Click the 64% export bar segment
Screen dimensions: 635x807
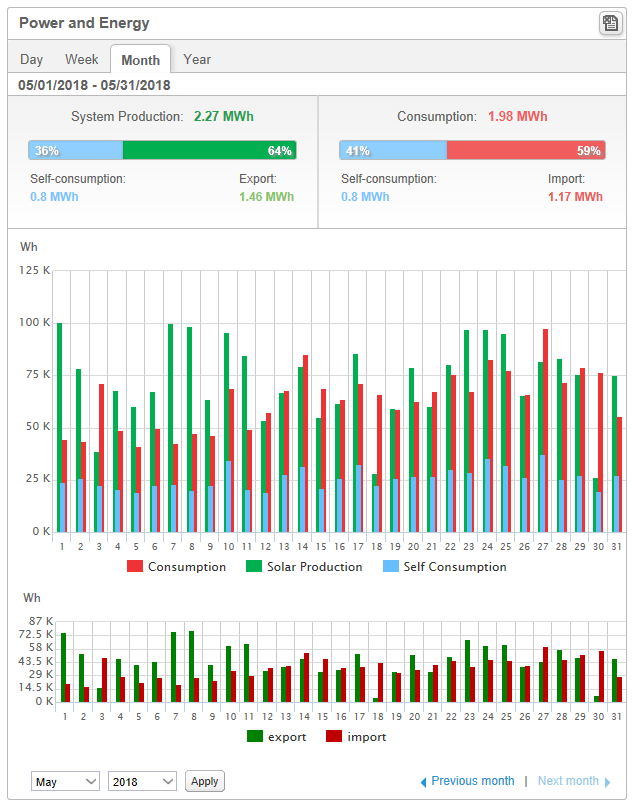209,150
